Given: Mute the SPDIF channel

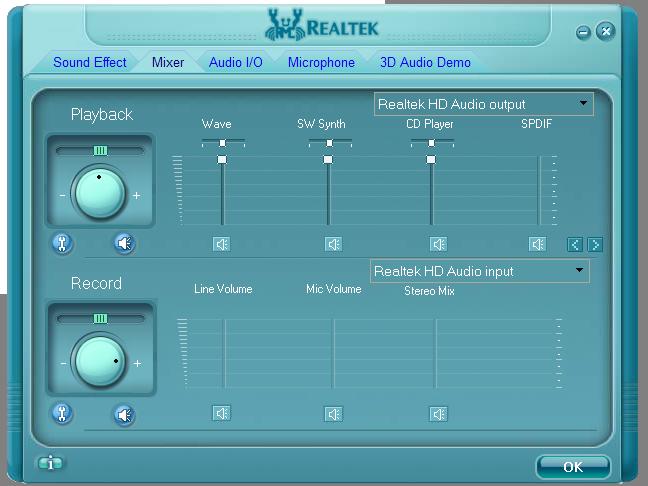Looking at the screenshot, I should click(537, 244).
